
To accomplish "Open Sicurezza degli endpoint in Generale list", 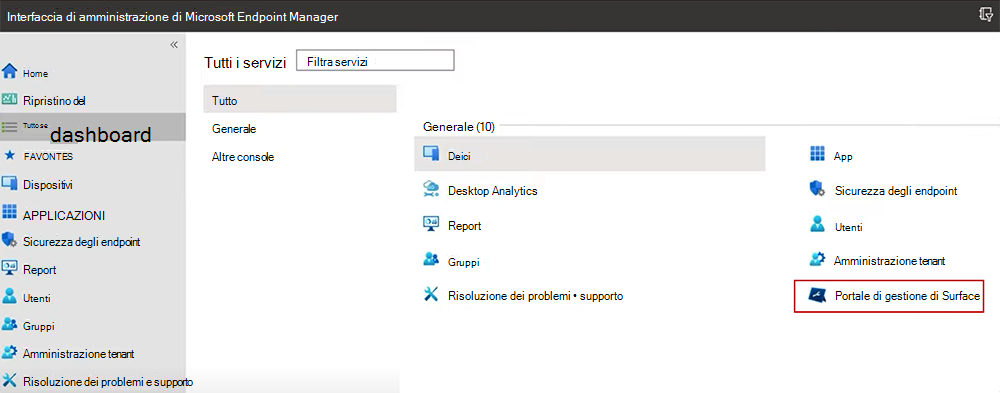I will pyautogui.click(x=895, y=191).
